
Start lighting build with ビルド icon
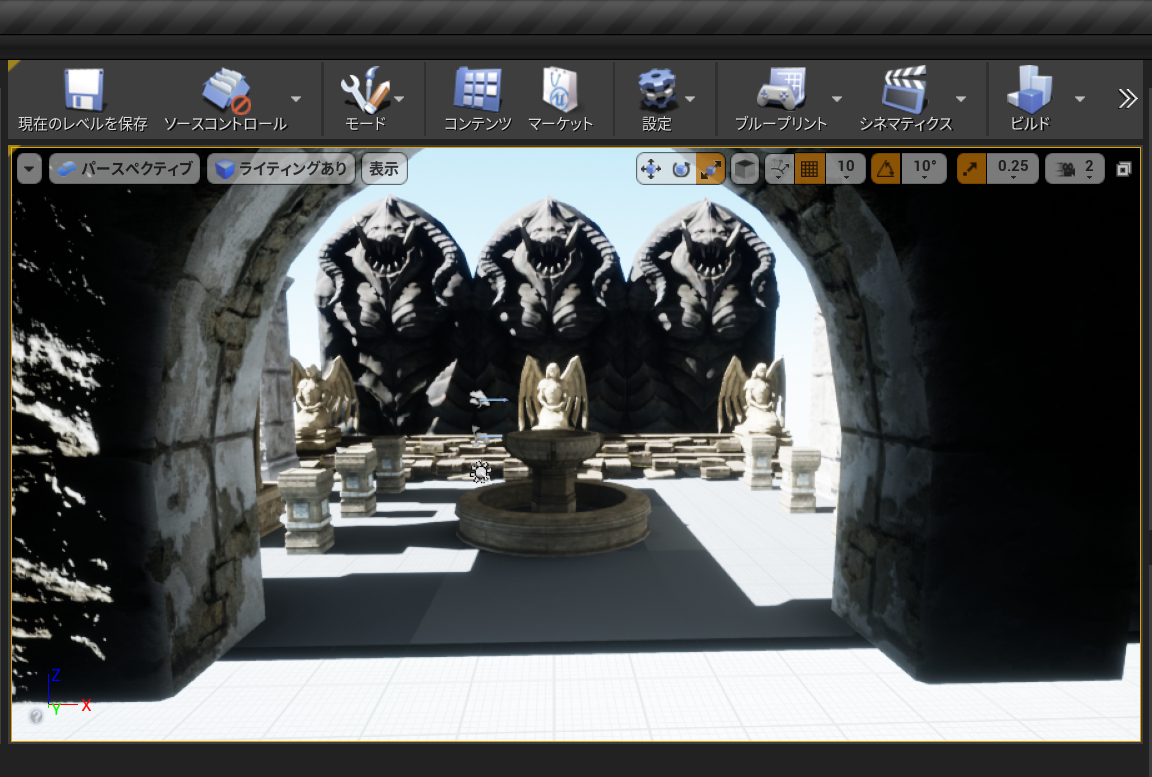pos(1030,99)
